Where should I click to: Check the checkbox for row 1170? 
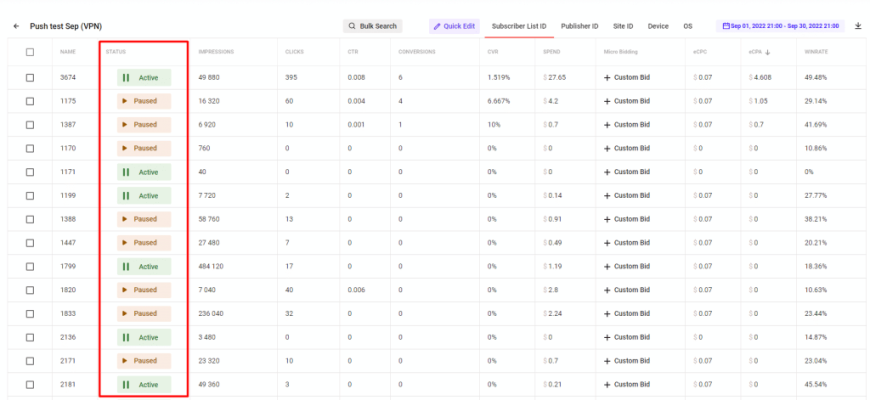(x=30, y=149)
